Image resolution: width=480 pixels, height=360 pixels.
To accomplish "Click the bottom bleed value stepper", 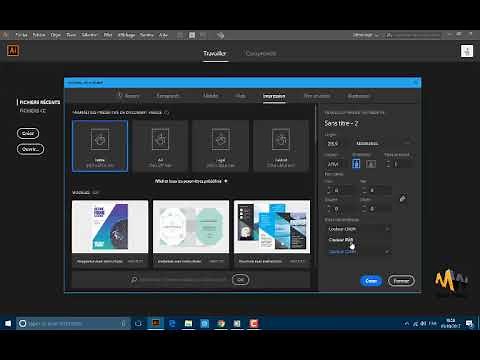I will click(364, 190).
